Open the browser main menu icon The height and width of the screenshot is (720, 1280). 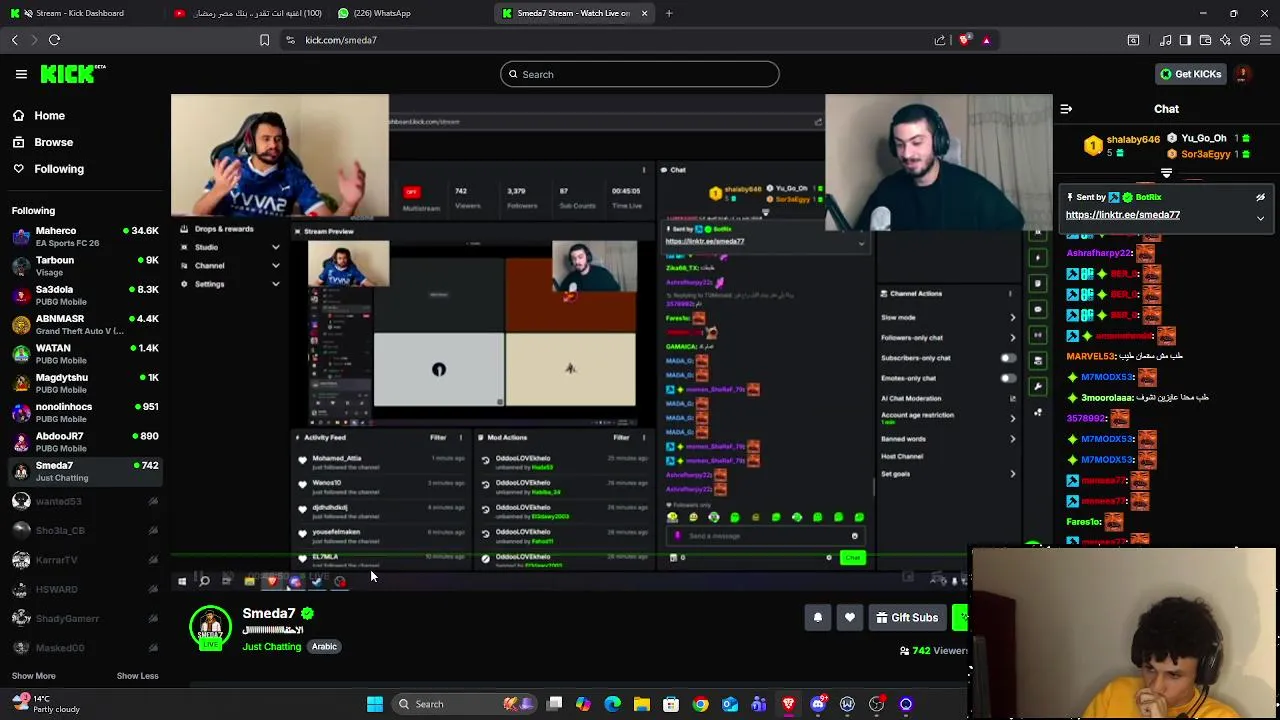point(1265,40)
